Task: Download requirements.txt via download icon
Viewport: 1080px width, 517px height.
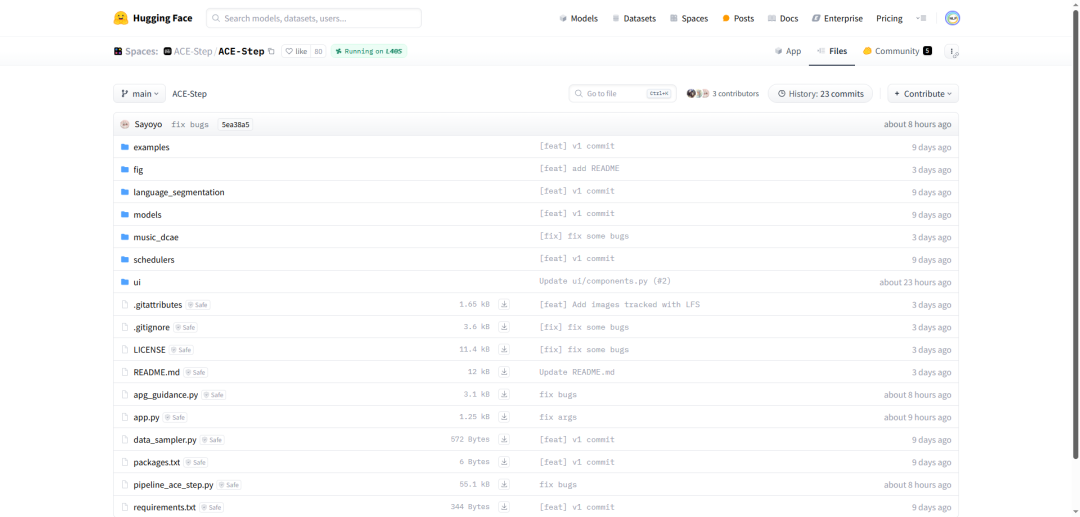Action: tap(504, 507)
